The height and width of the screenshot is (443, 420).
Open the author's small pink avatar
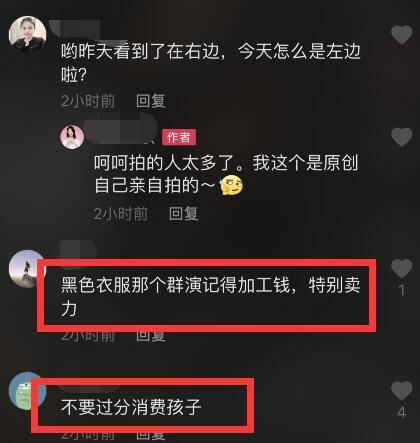pos(72,137)
